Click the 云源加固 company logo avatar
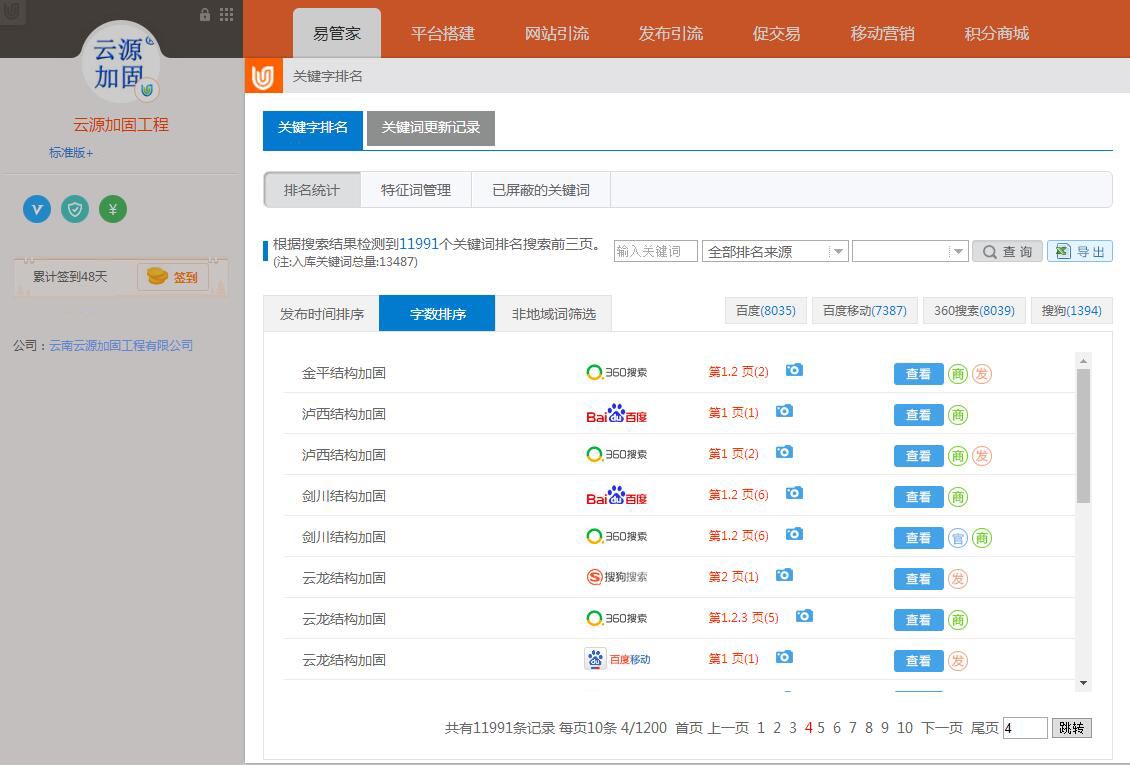Screen dimensions: 1130x768 pos(120,63)
